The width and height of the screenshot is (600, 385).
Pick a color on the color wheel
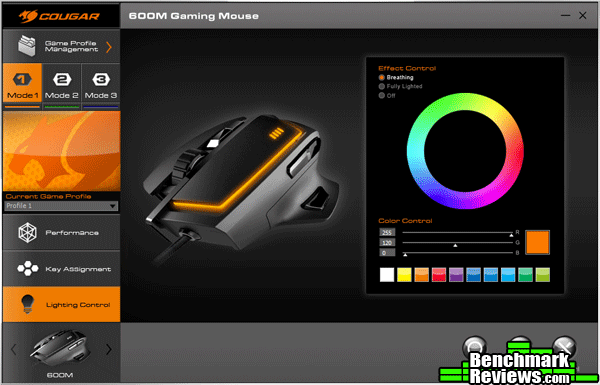[x=465, y=151]
